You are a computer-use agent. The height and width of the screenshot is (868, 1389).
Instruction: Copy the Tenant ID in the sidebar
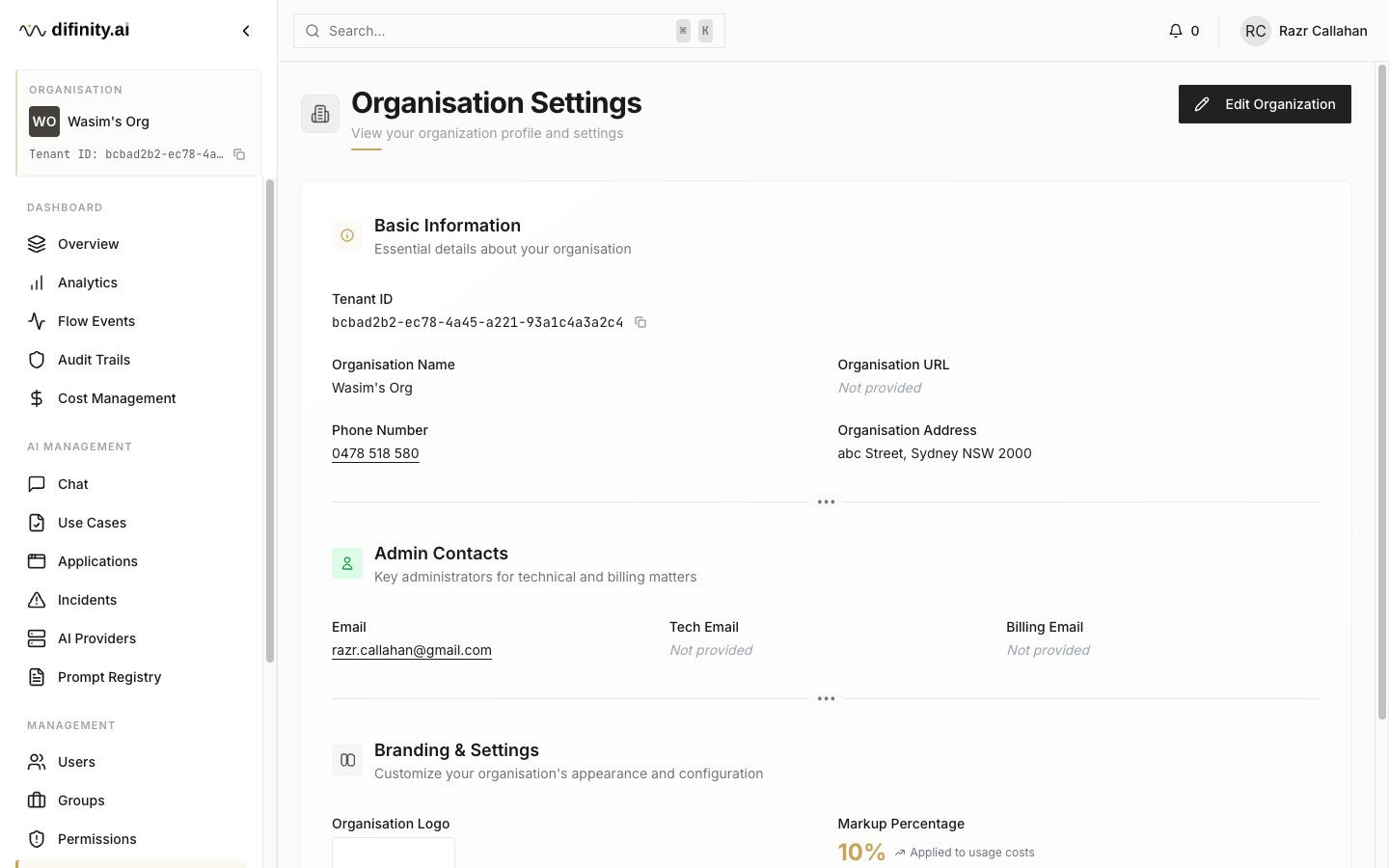(239, 154)
